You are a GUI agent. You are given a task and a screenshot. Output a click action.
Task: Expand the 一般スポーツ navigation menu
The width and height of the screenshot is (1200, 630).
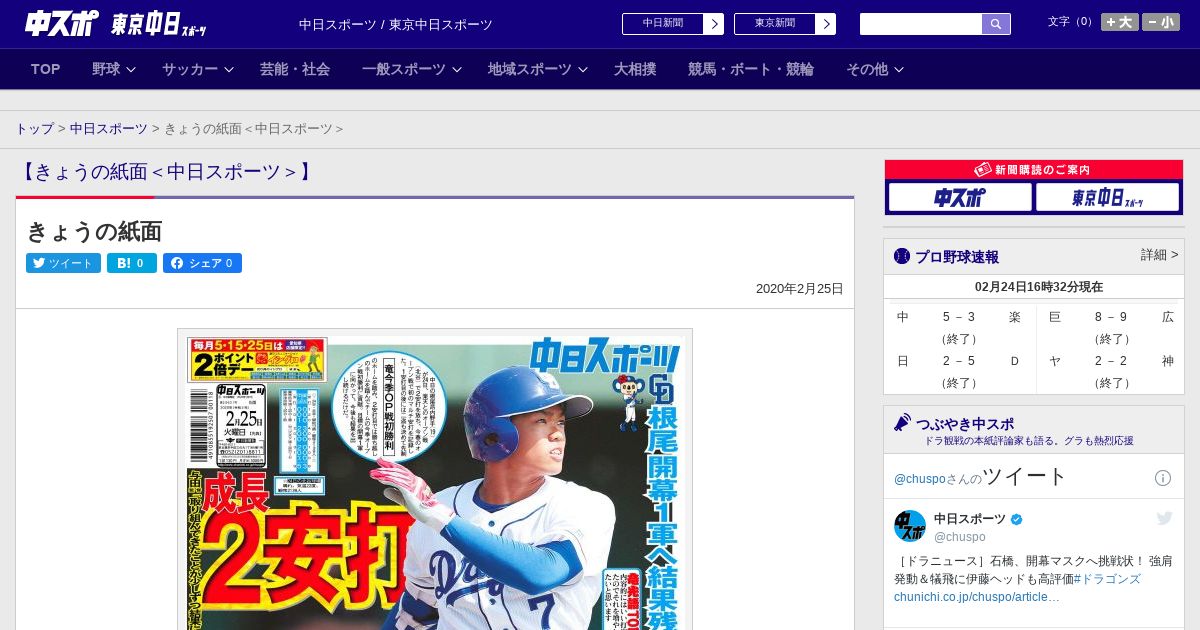412,69
